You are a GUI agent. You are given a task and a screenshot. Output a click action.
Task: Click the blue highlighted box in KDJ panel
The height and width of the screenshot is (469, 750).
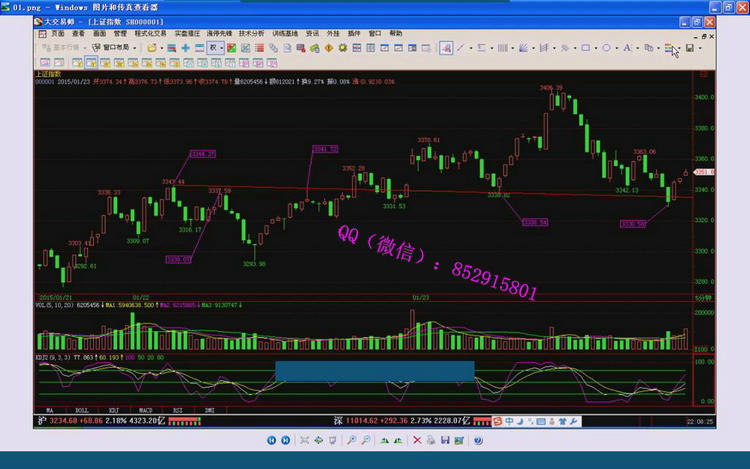pos(374,371)
